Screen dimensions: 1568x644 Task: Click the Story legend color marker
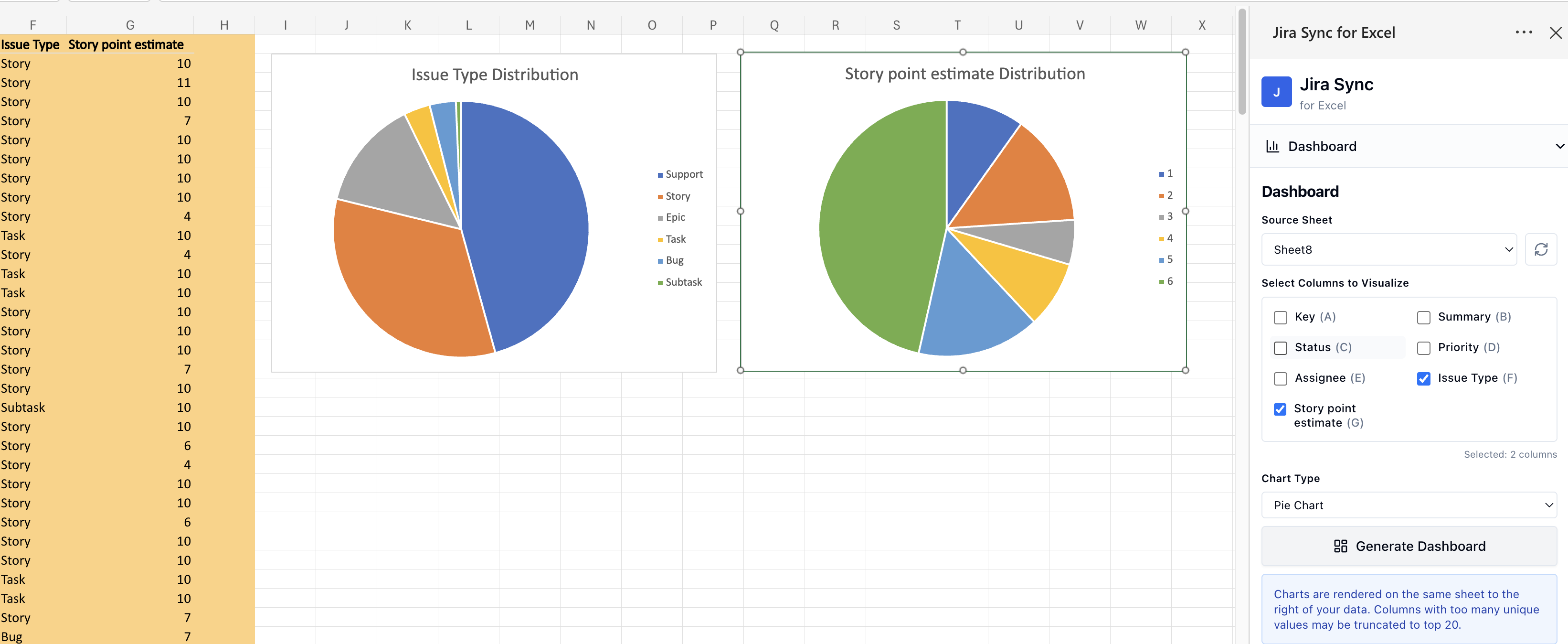coord(660,196)
